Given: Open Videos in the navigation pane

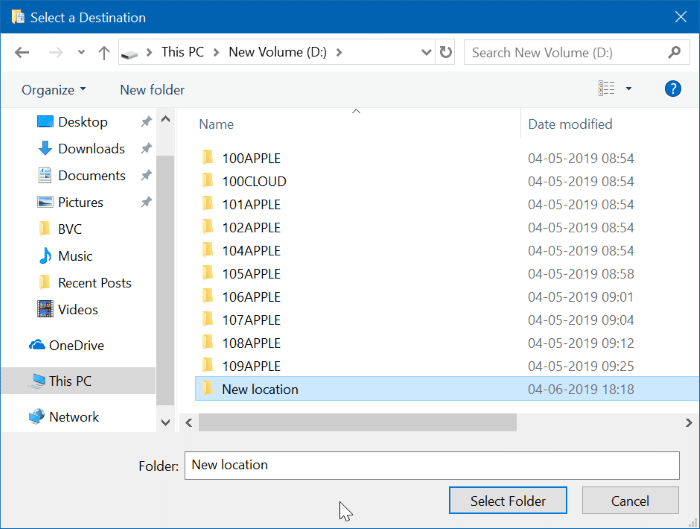Looking at the screenshot, I should 78,310.
